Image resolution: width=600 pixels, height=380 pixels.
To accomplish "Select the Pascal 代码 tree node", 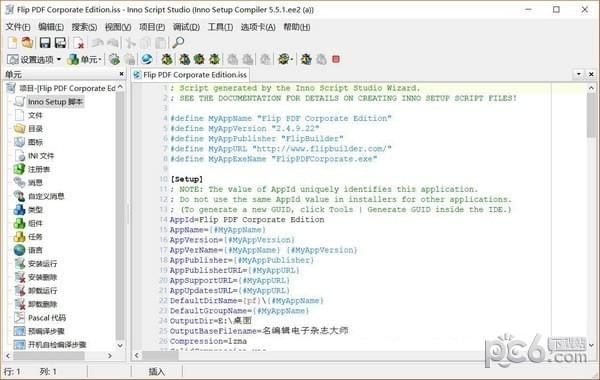I will tap(47, 318).
